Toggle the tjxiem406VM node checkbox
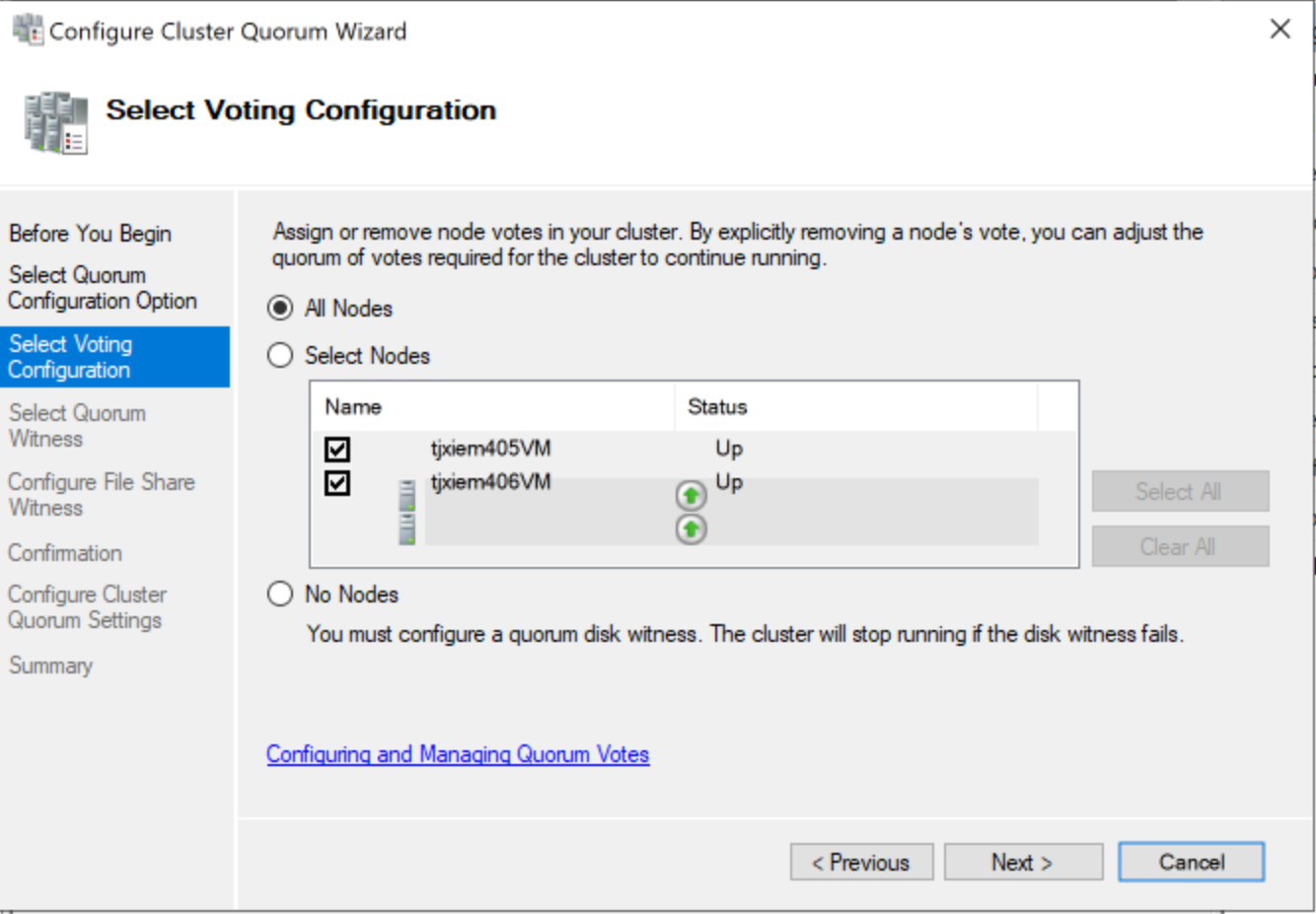The image size is (1316, 914). coord(337,483)
